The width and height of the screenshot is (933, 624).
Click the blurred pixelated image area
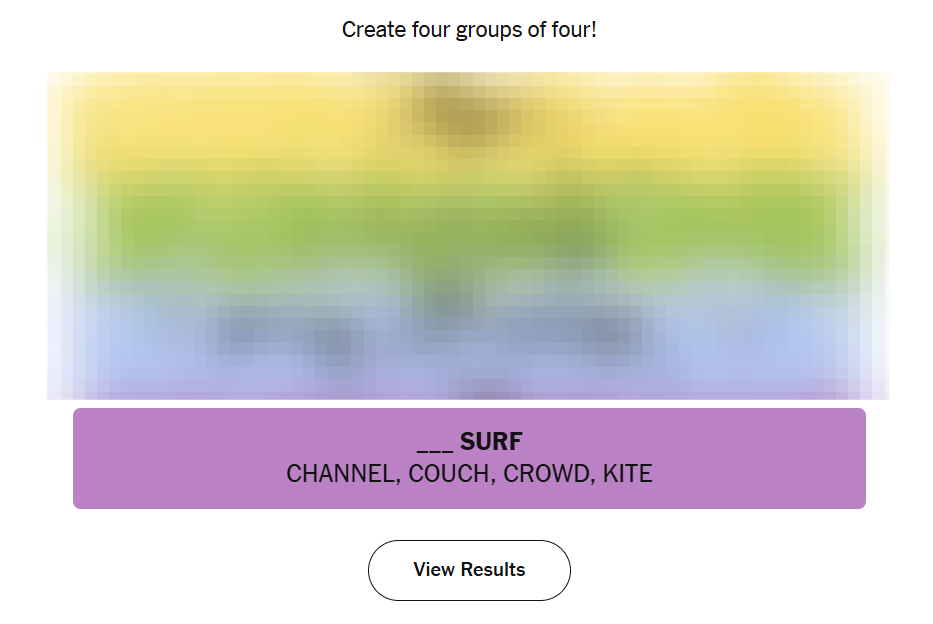pos(468,236)
